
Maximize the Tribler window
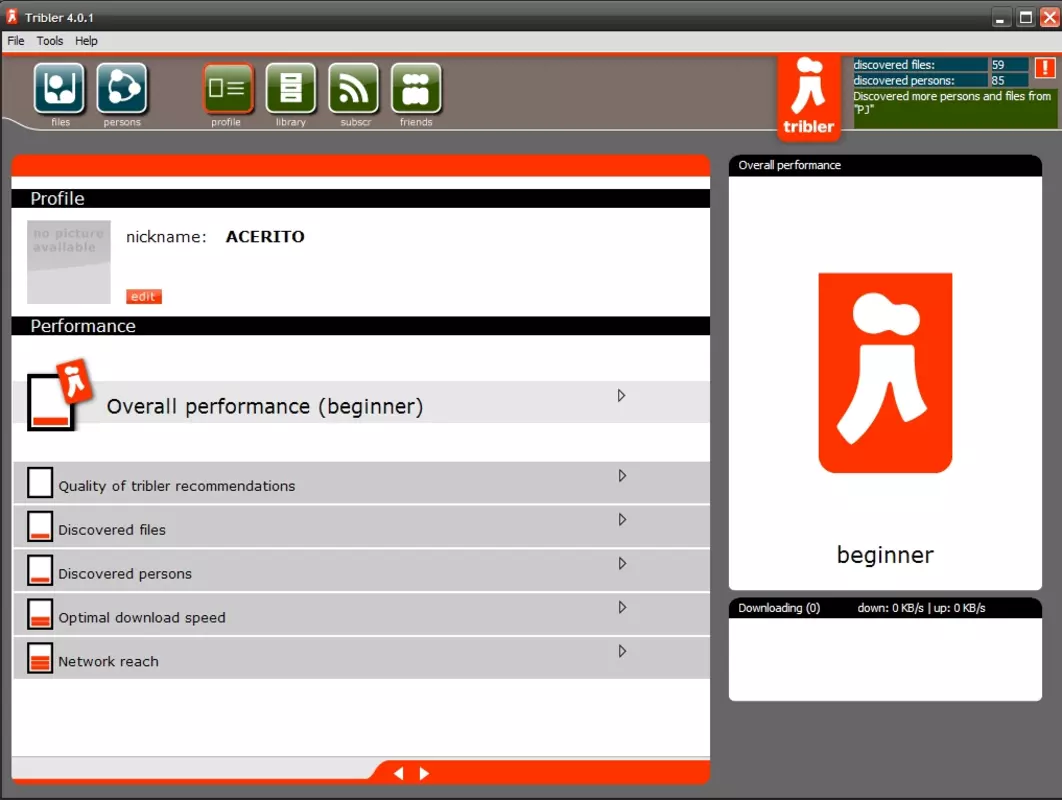[x=1025, y=17]
